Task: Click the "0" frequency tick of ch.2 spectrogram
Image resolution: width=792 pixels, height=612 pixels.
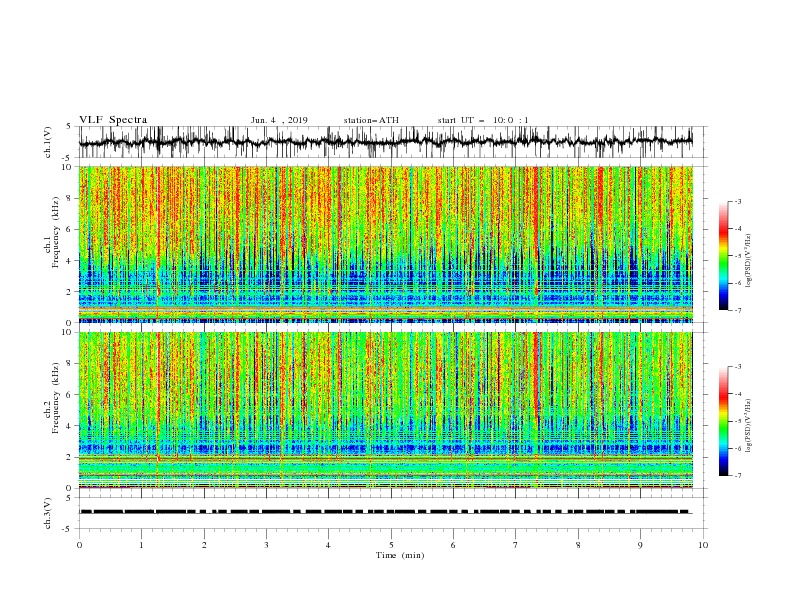Action: tap(71, 488)
